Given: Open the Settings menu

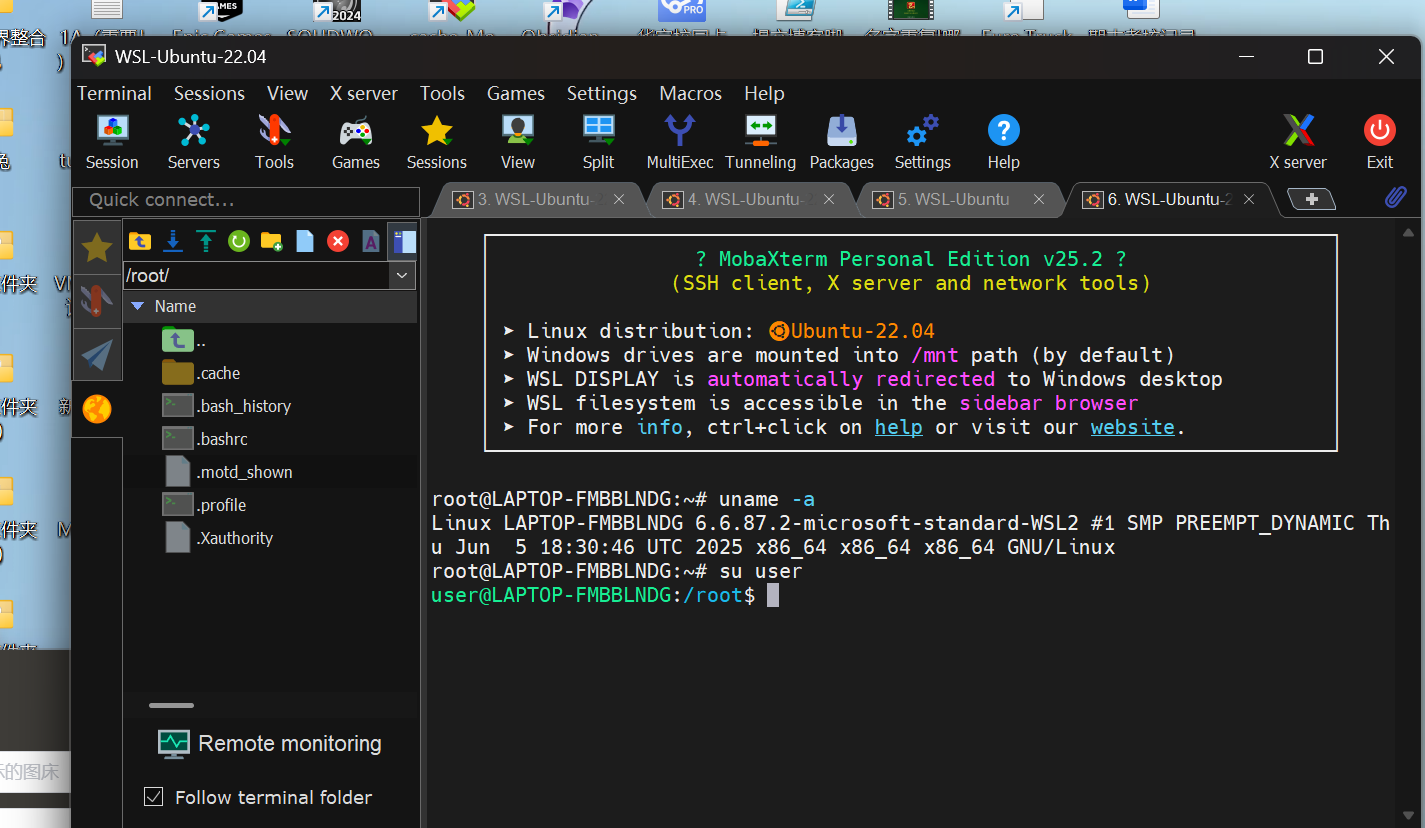Looking at the screenshot, I should (602, 93).
